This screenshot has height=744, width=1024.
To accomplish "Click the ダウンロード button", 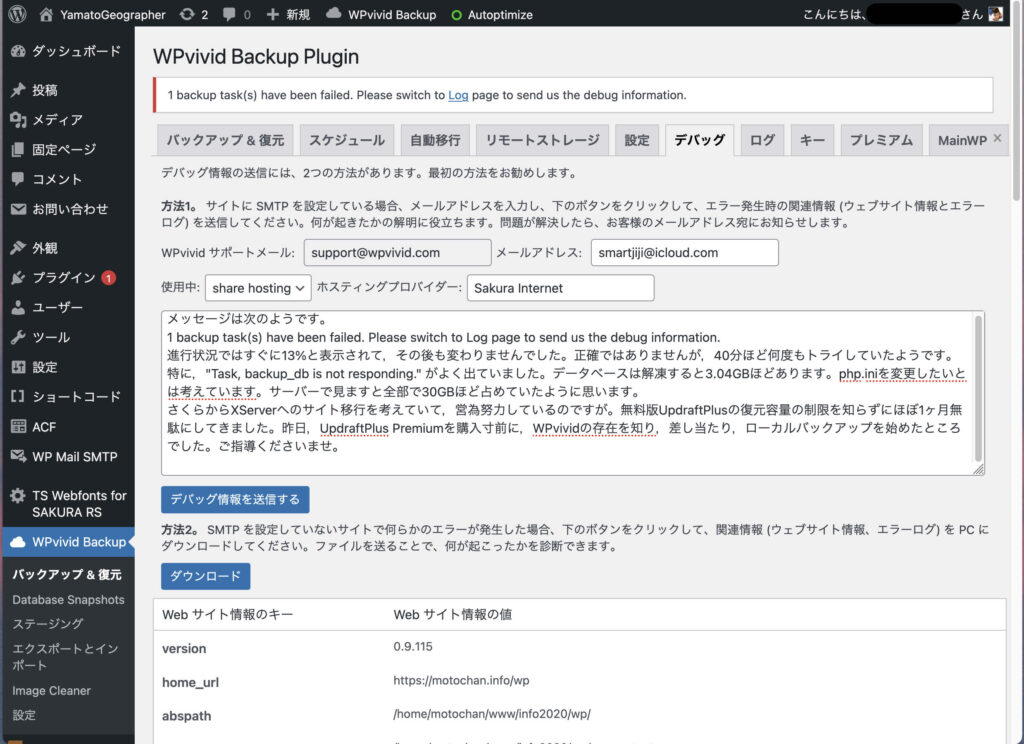I will point(206,576).
